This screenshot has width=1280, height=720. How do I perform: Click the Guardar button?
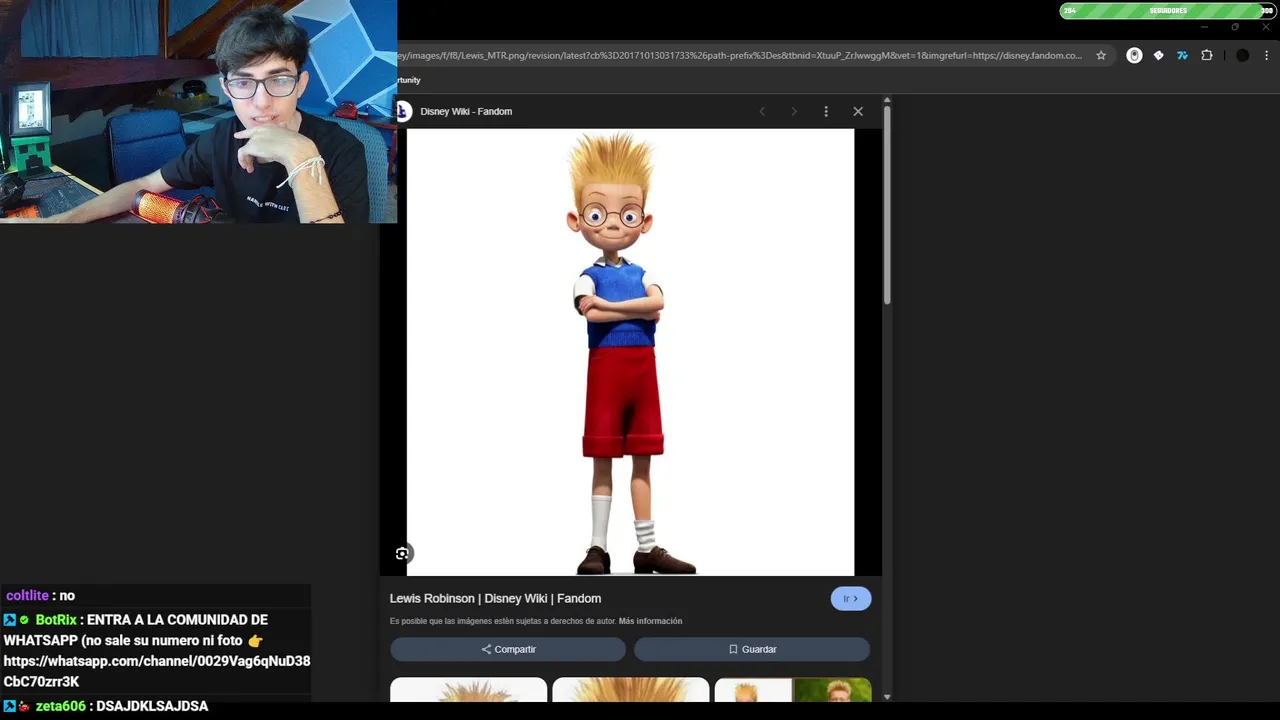point(752,649)
